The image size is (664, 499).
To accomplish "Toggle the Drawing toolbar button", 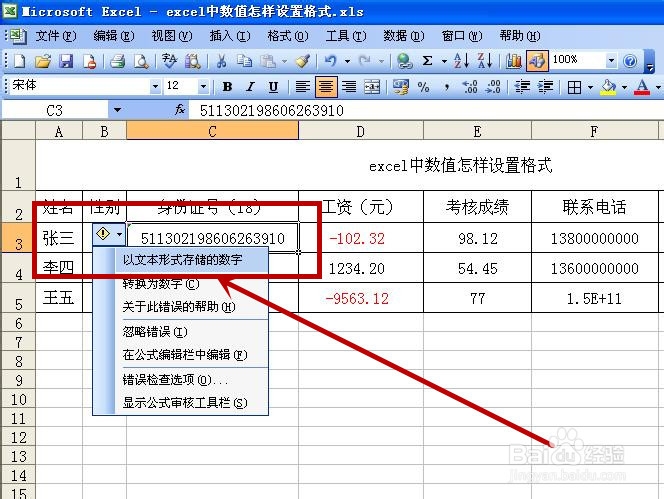I will pos(537,61).
